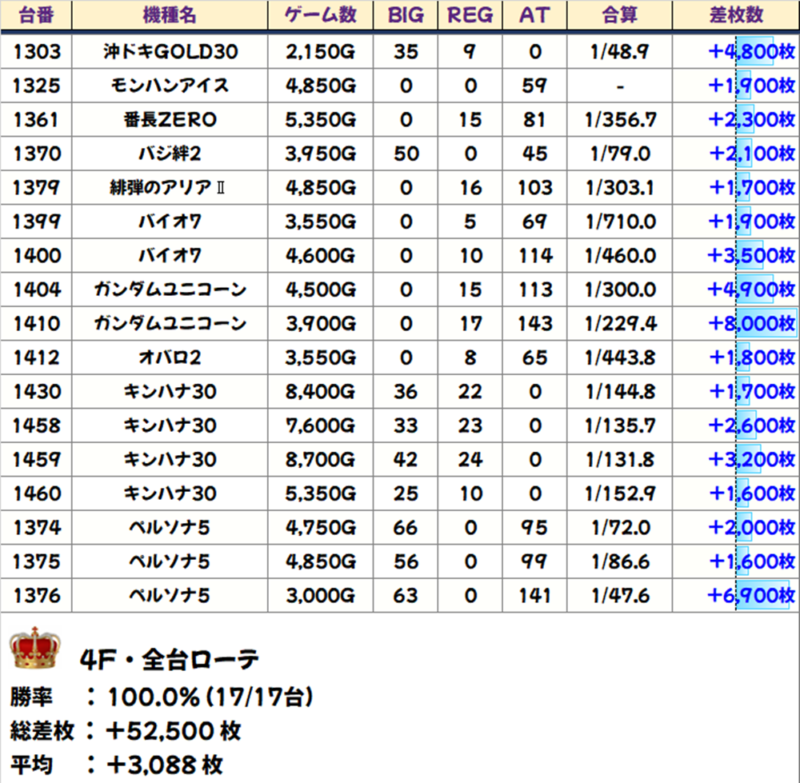Viewport: 800px width, 783px height.
Task: Click the 緋弾のアリアⅡ model name
Action: (167, 188)
